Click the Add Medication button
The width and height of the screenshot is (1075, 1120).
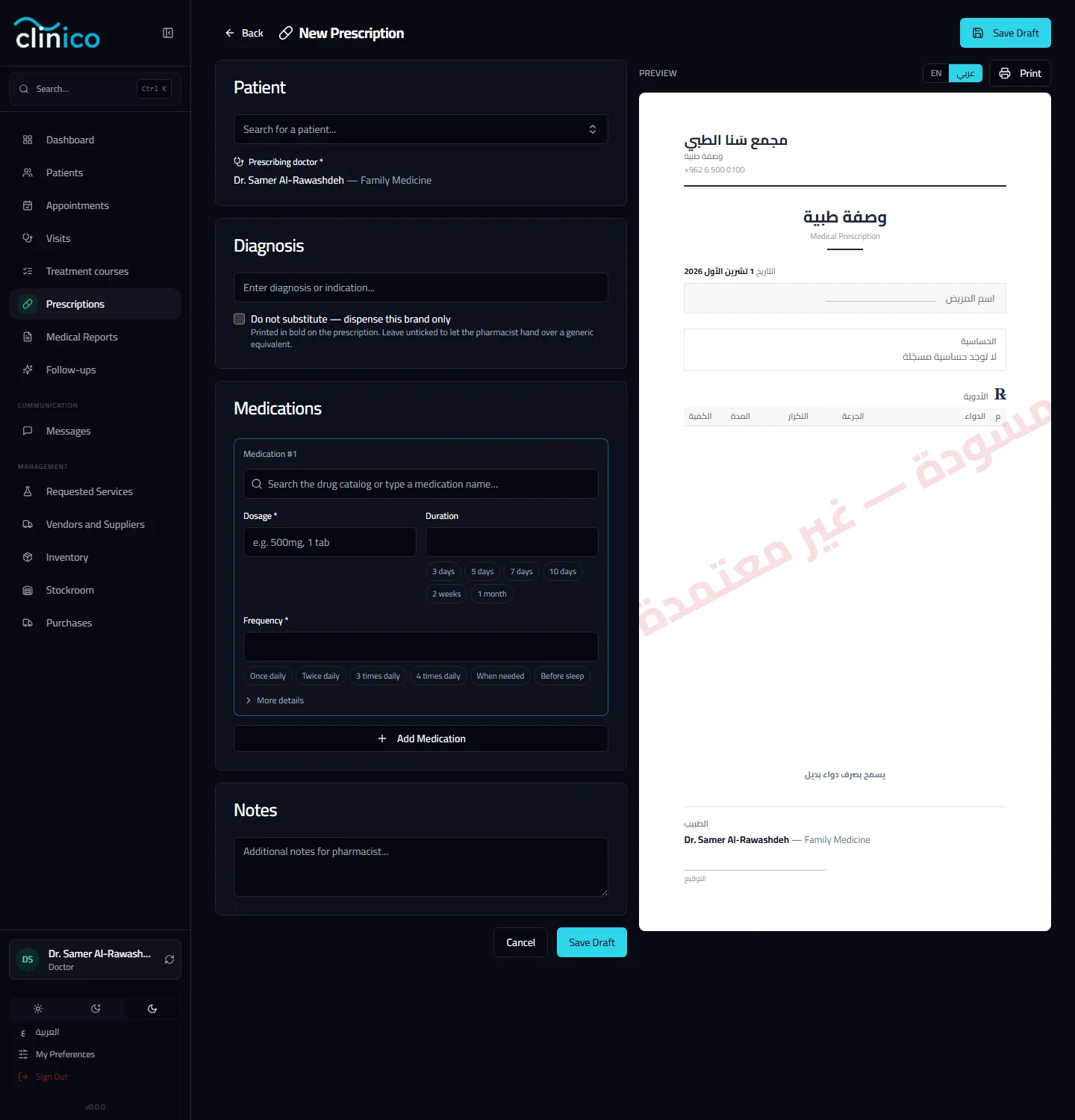click(x=421, y=738)
